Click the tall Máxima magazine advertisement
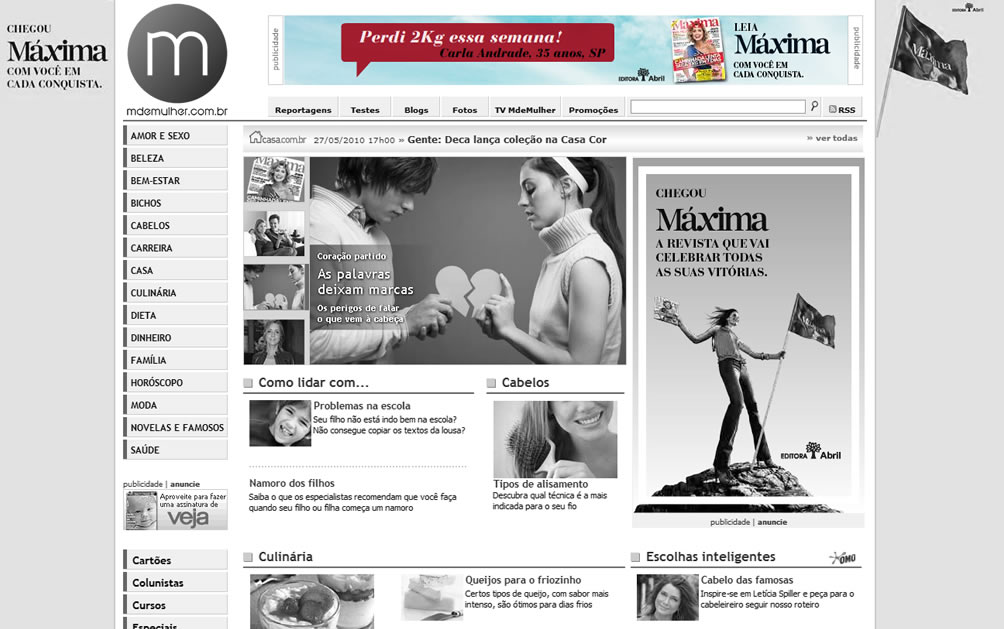Viewport: 1004px width, 629px height. tap(749, 336)
